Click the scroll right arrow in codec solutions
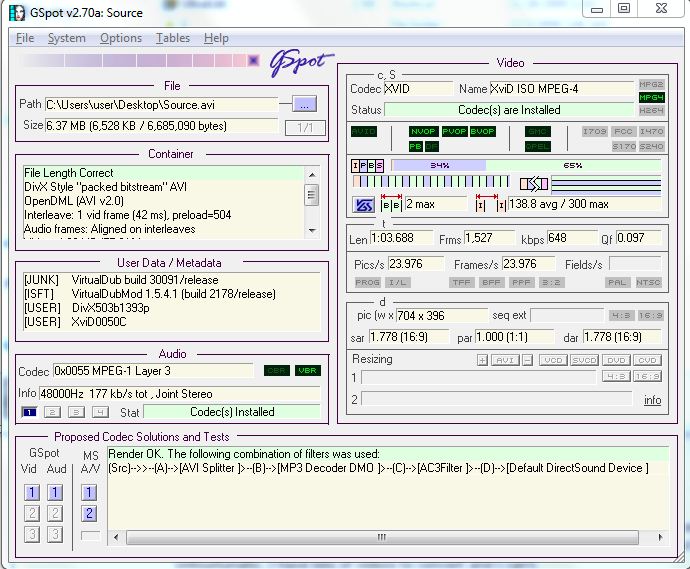Viewport: 690px width, 569px height. pyautogui.click(x=660, y=537)
